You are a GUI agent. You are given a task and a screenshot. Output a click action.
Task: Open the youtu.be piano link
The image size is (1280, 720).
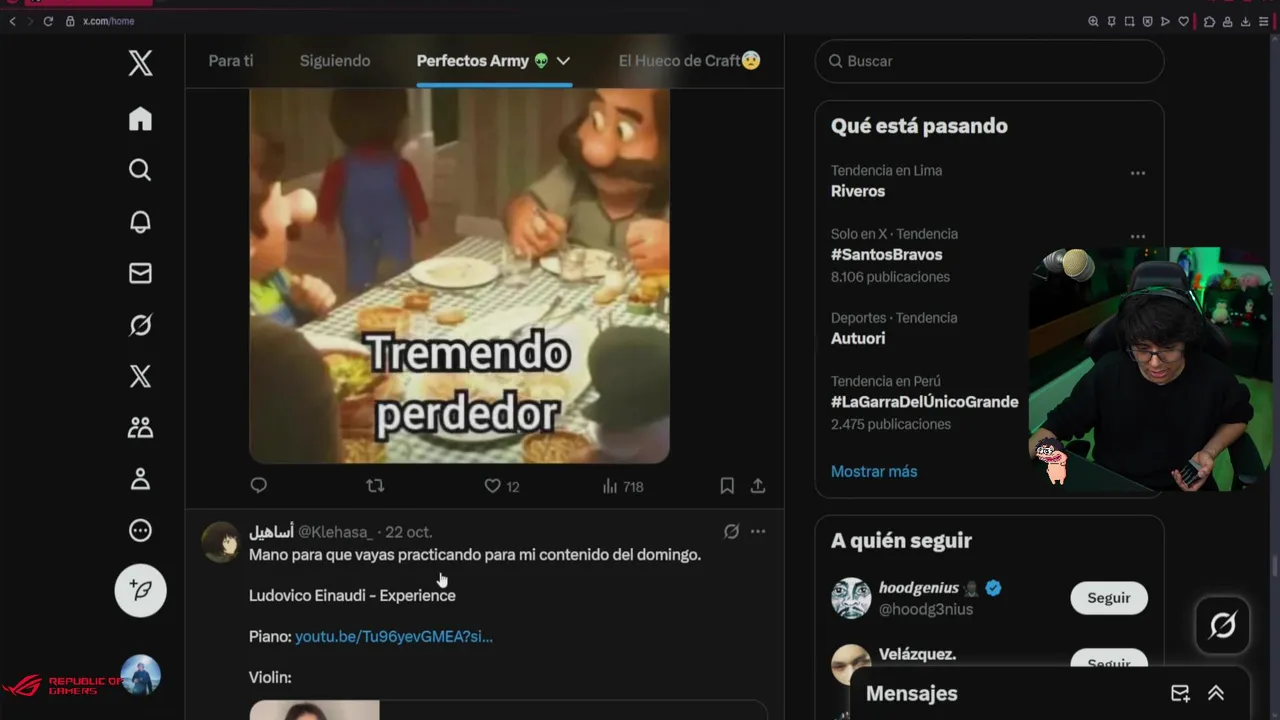pyautogui.click(x=394, y=636)
